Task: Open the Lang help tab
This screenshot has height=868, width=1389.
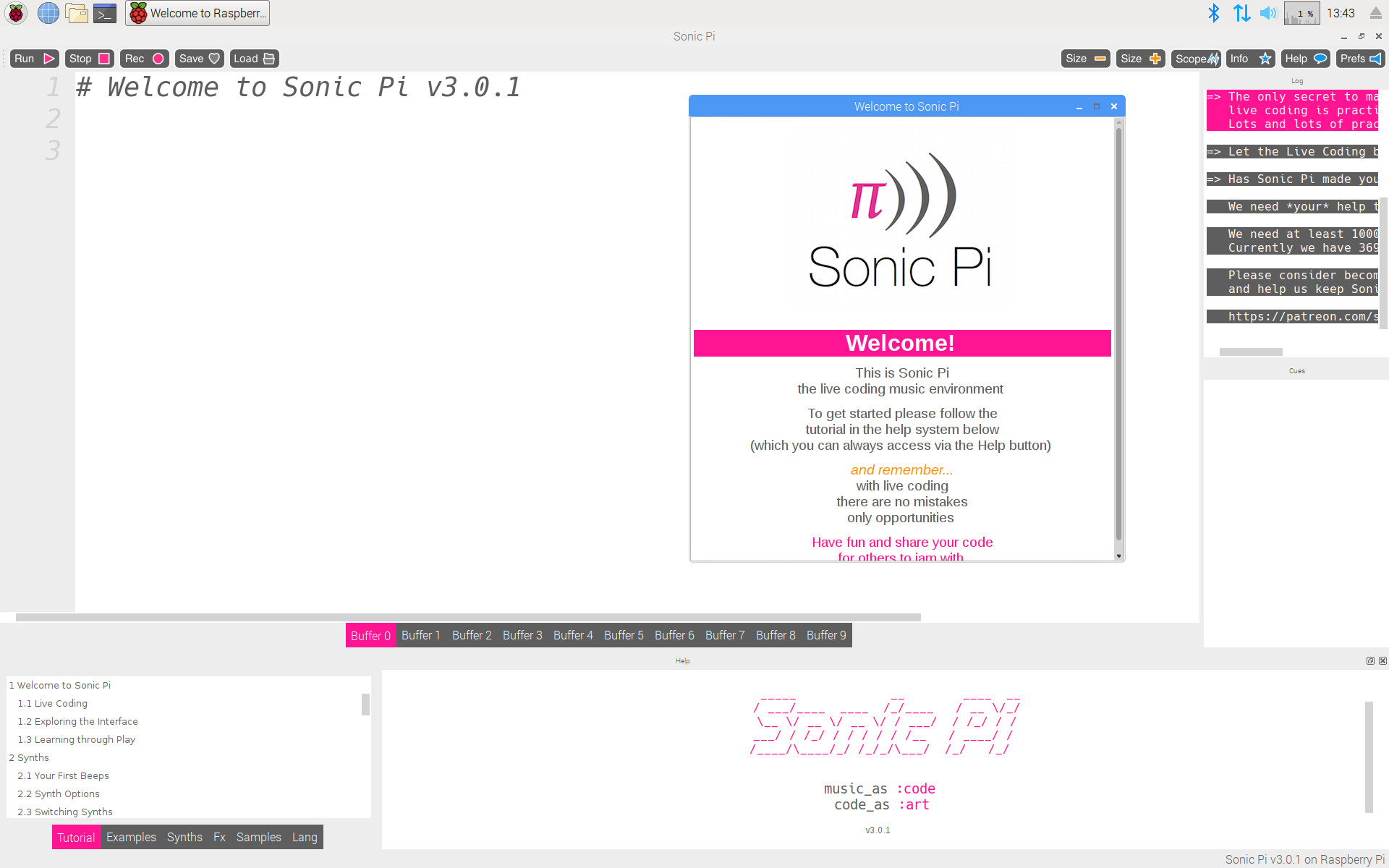Action: pos(305,837)
